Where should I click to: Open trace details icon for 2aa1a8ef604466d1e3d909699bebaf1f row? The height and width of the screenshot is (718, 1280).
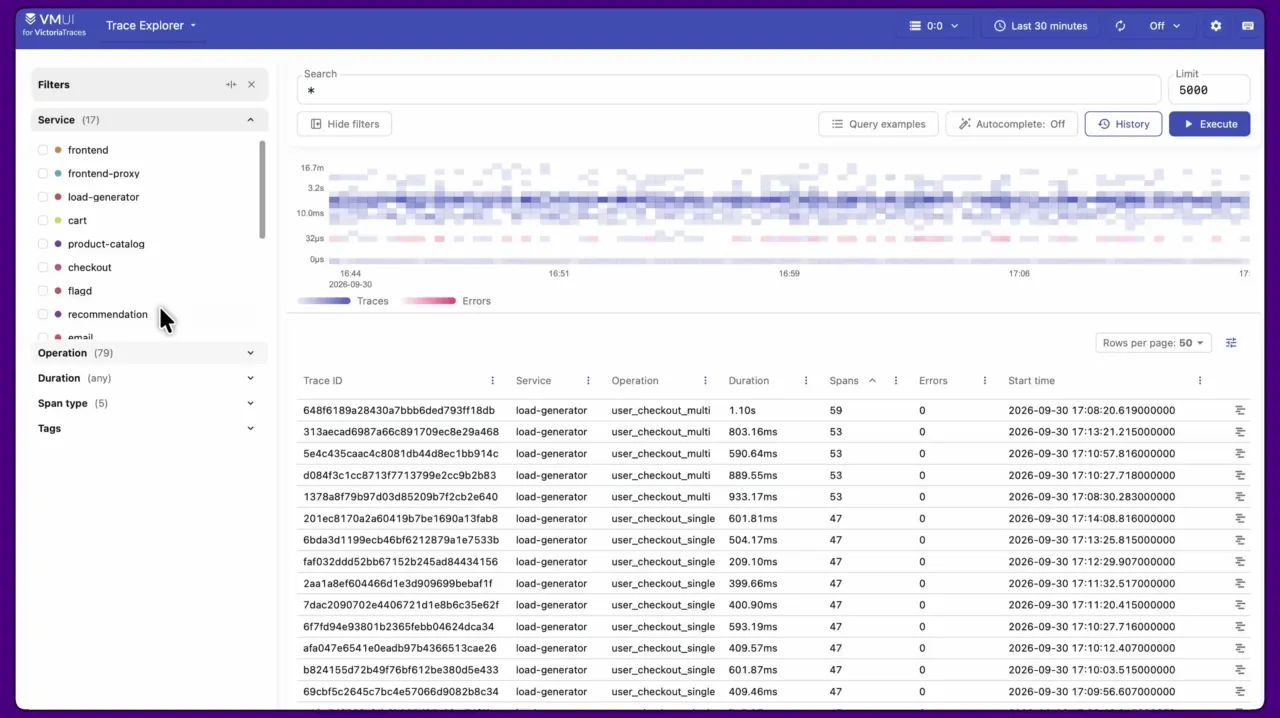point(1240,584)
